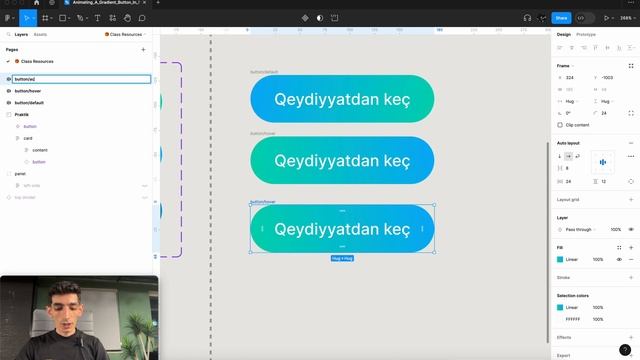Select the Pen tool
This screenshot has width=640, height=360.
click(80, 18)
